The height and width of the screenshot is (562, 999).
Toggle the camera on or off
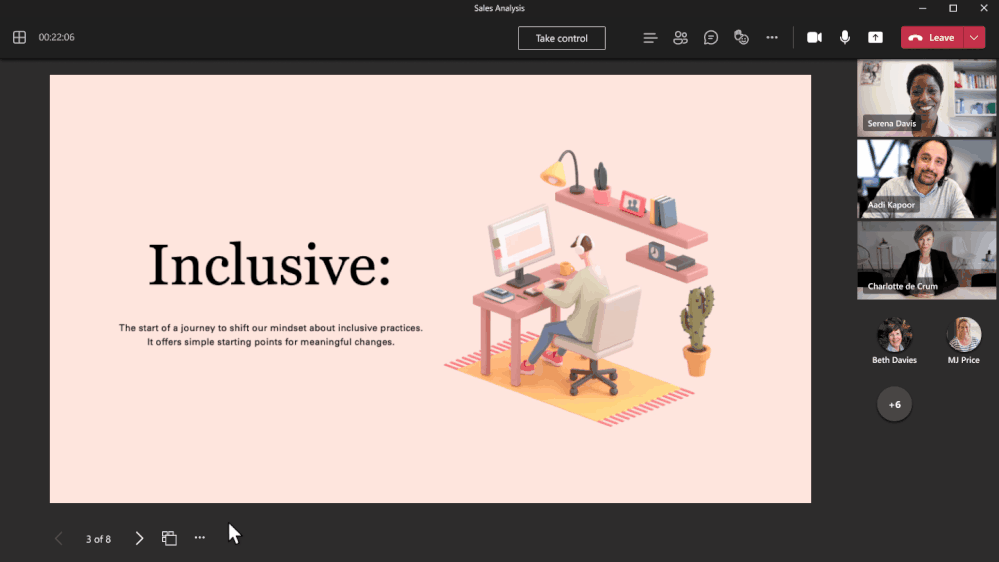click(x=814, y=38)
